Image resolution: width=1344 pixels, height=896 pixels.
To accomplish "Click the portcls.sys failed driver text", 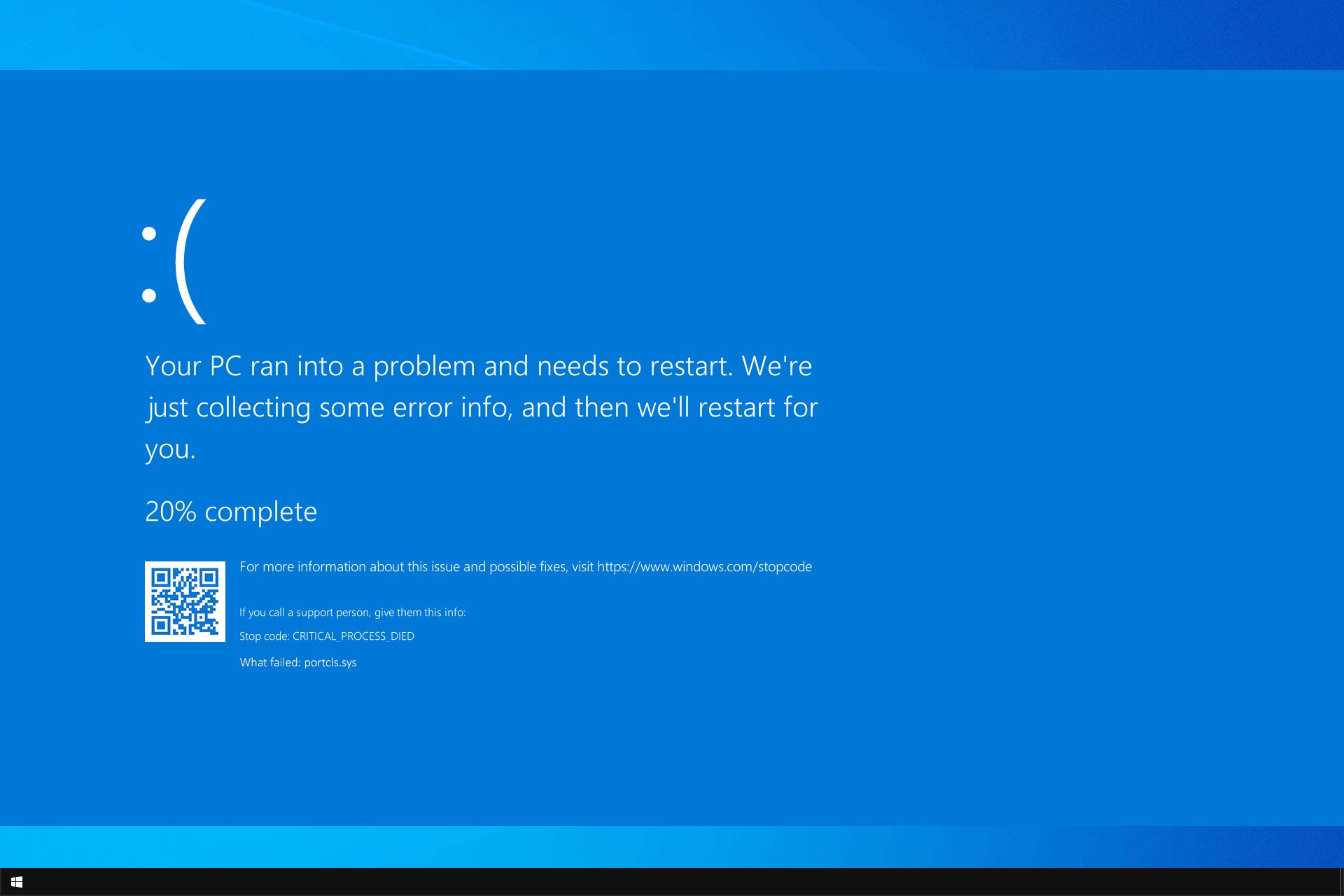I will point(330,662).
